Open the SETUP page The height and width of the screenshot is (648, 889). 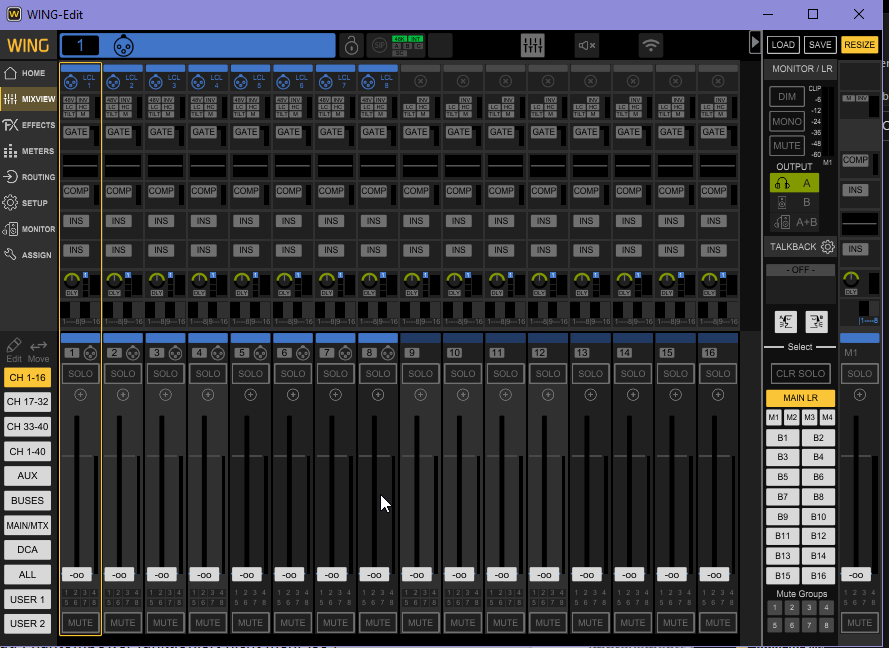click(x=28, y=203)
